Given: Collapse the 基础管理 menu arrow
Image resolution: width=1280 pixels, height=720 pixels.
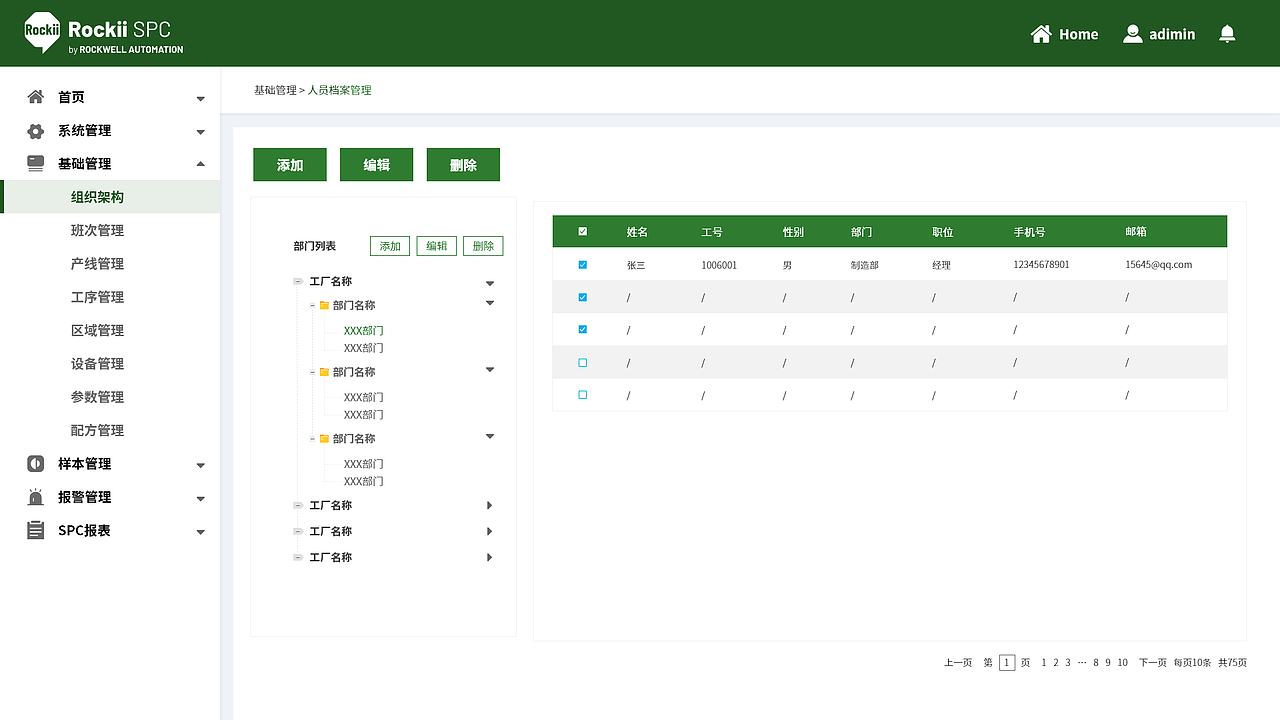Looking at the screenshot, I should 201,164.
